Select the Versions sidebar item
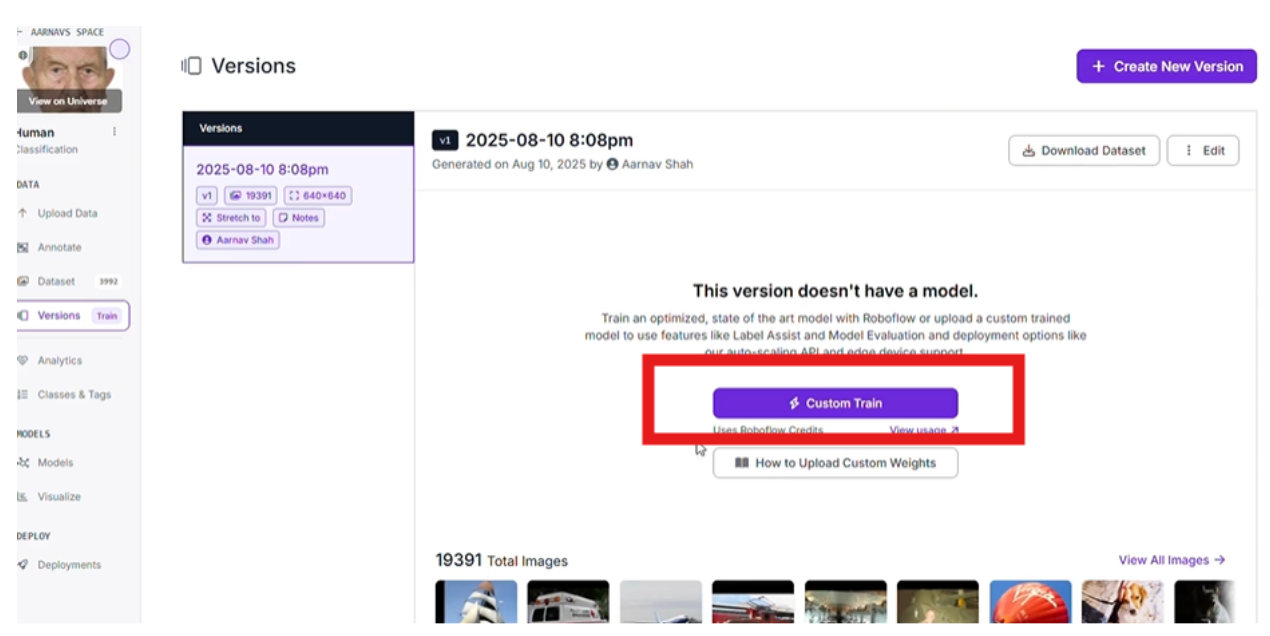The width and height of the screenshot is (1270, 636). (72, 315)
